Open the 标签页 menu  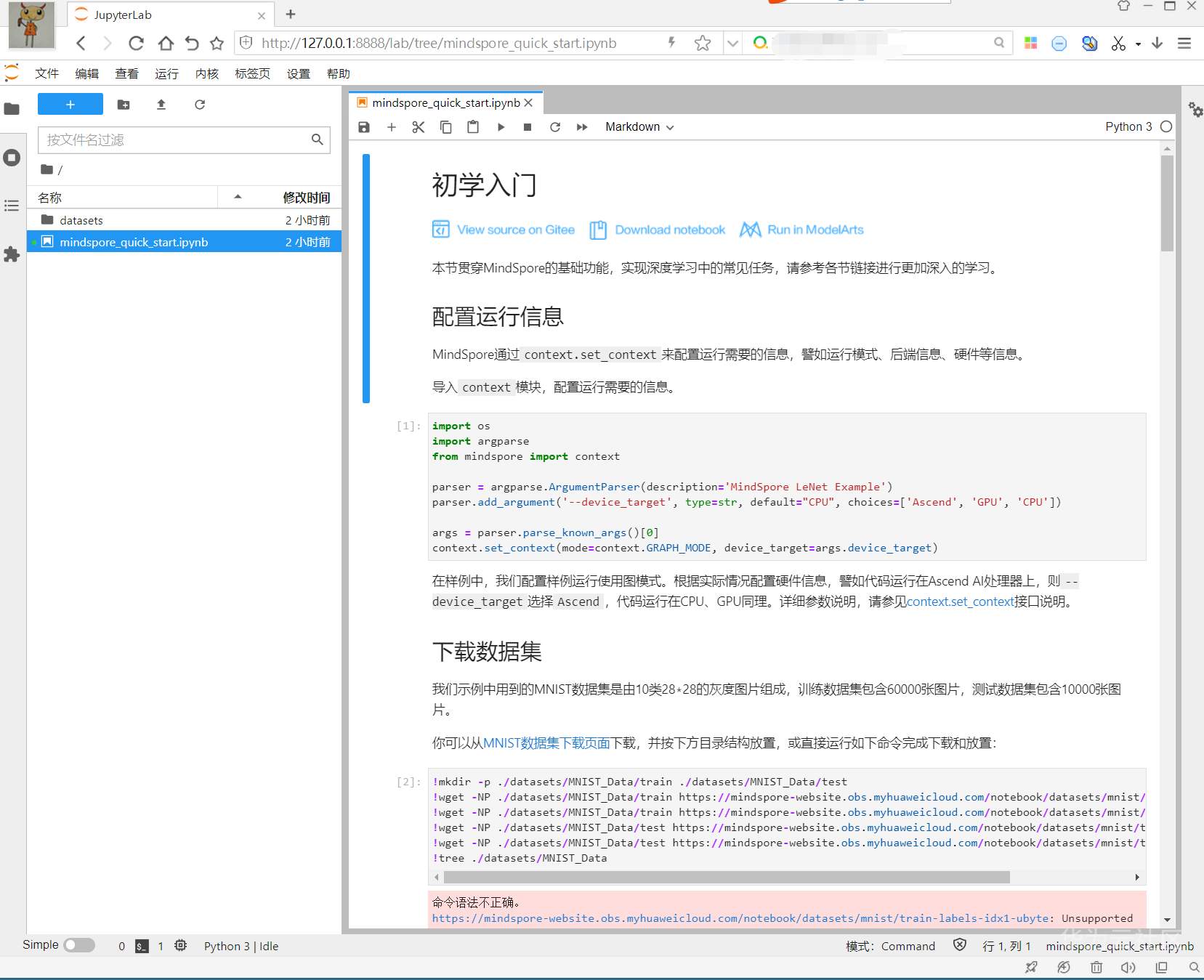tap(253, 73)
